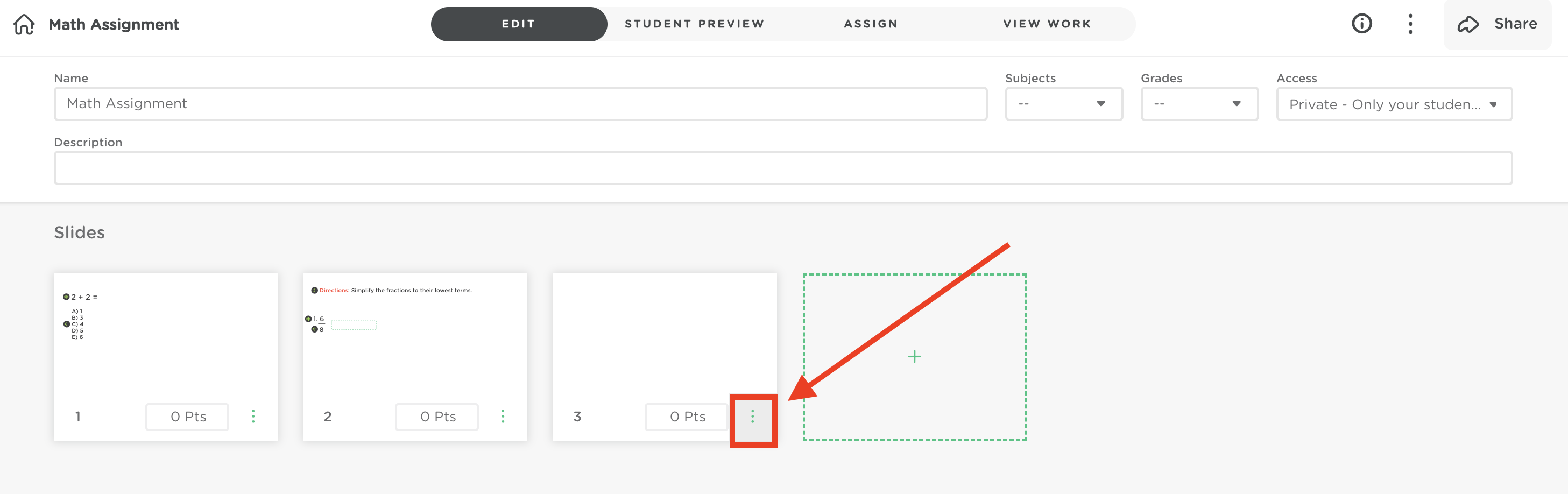
Task: Click the Slides section heading
Action: (79, 232)
